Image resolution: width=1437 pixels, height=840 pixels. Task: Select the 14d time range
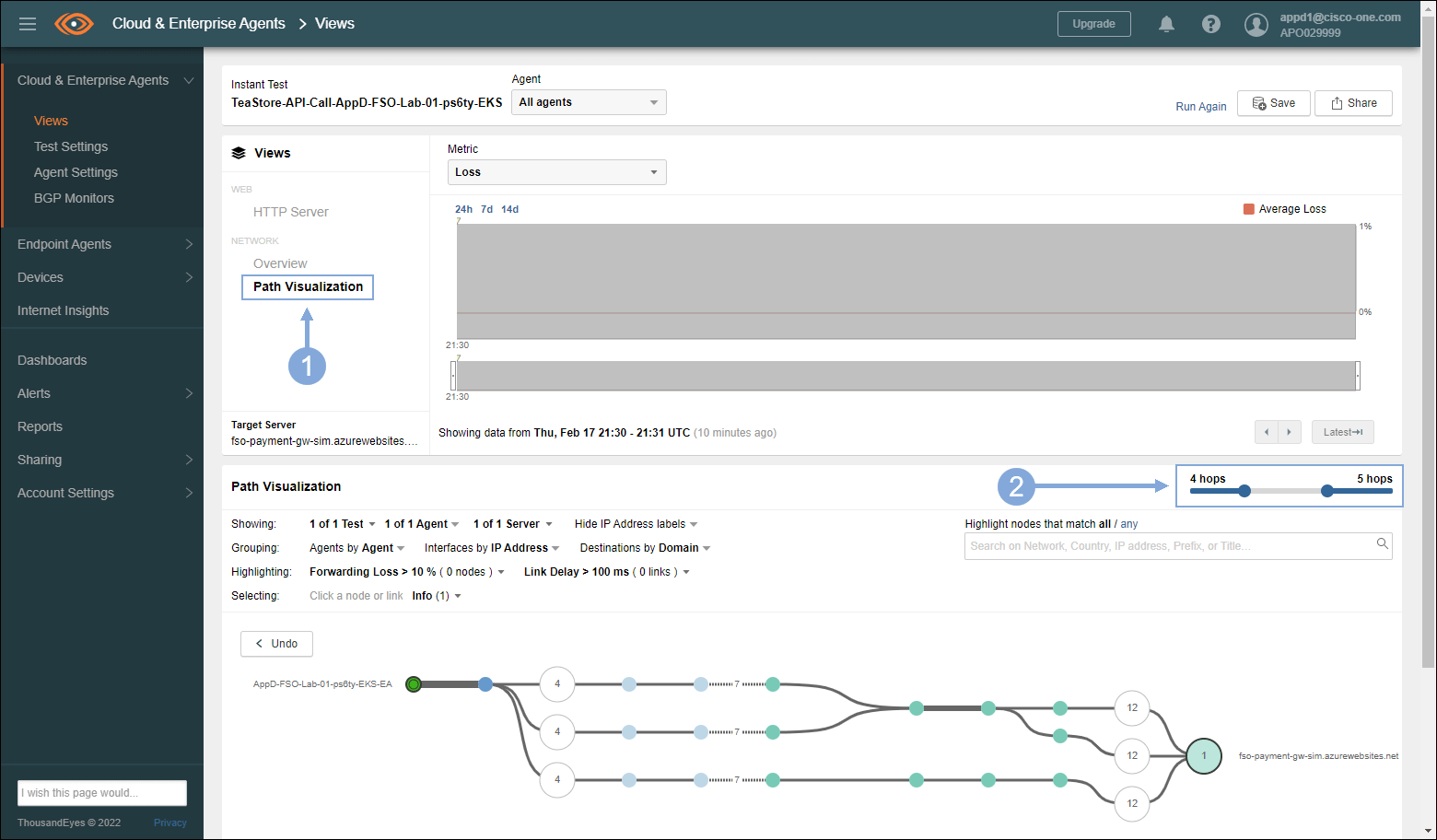point(509,209)
